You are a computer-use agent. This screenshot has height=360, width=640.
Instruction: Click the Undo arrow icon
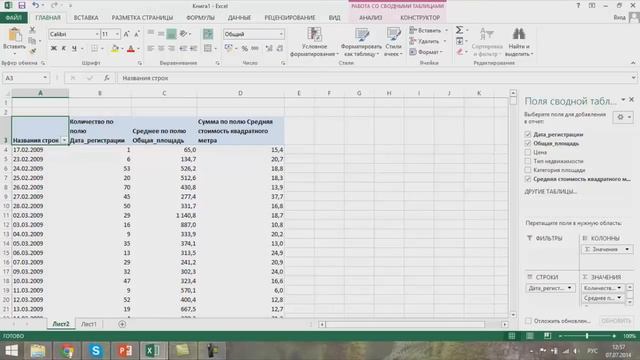[x=36, y=6]
